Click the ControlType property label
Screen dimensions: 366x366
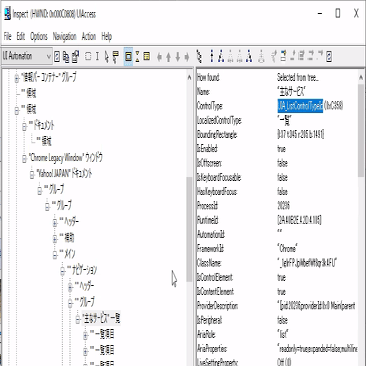210,106
